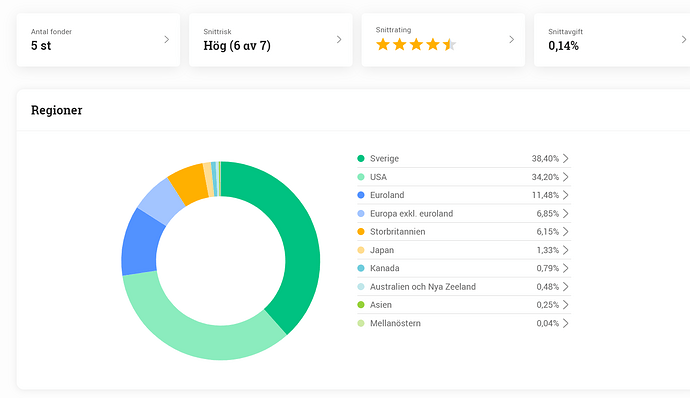This screenshot has height=398, width=690.
Task: Open the Snittavgift card chevron
Action: [x=684, y=40]
